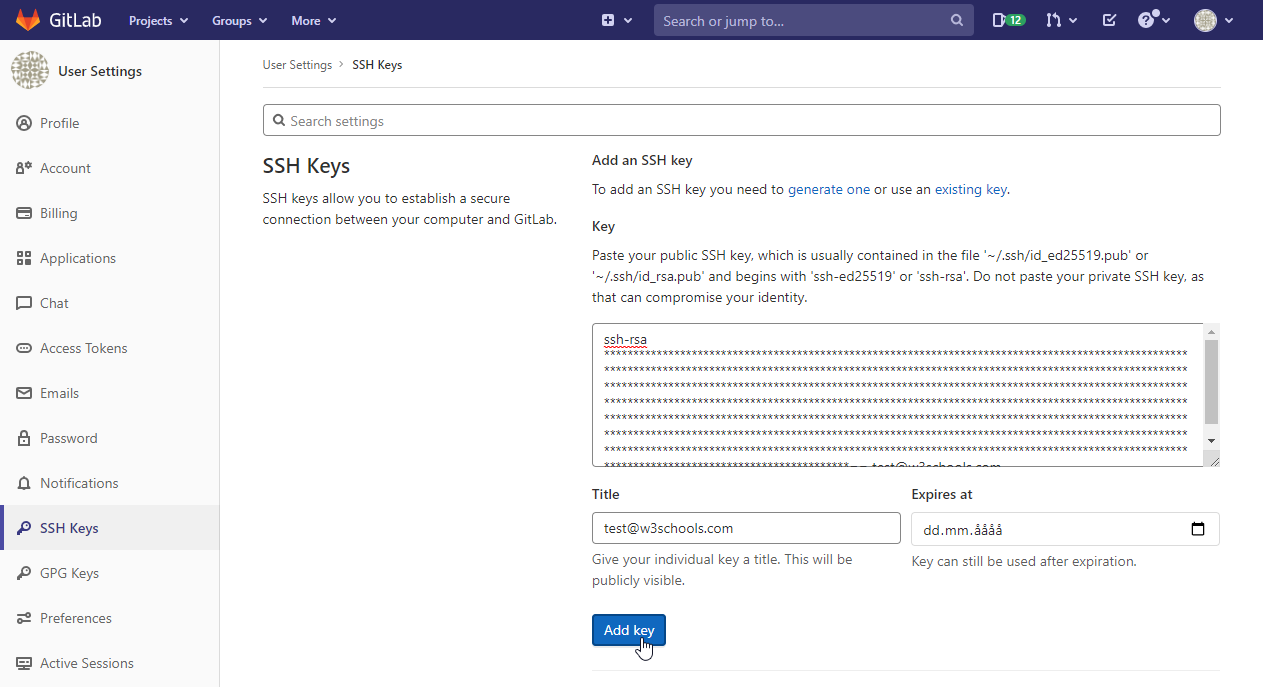
Task: Click the Add key button
Action: tap(628, 630)
